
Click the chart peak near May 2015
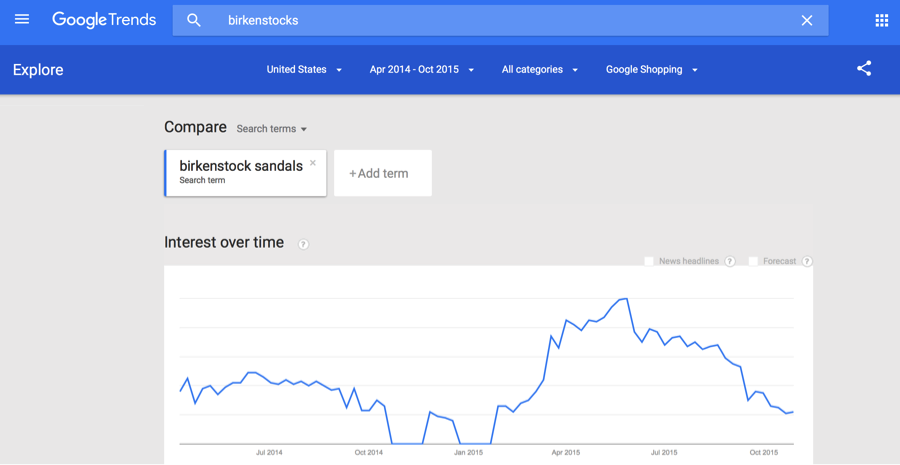tap(626, 299)
